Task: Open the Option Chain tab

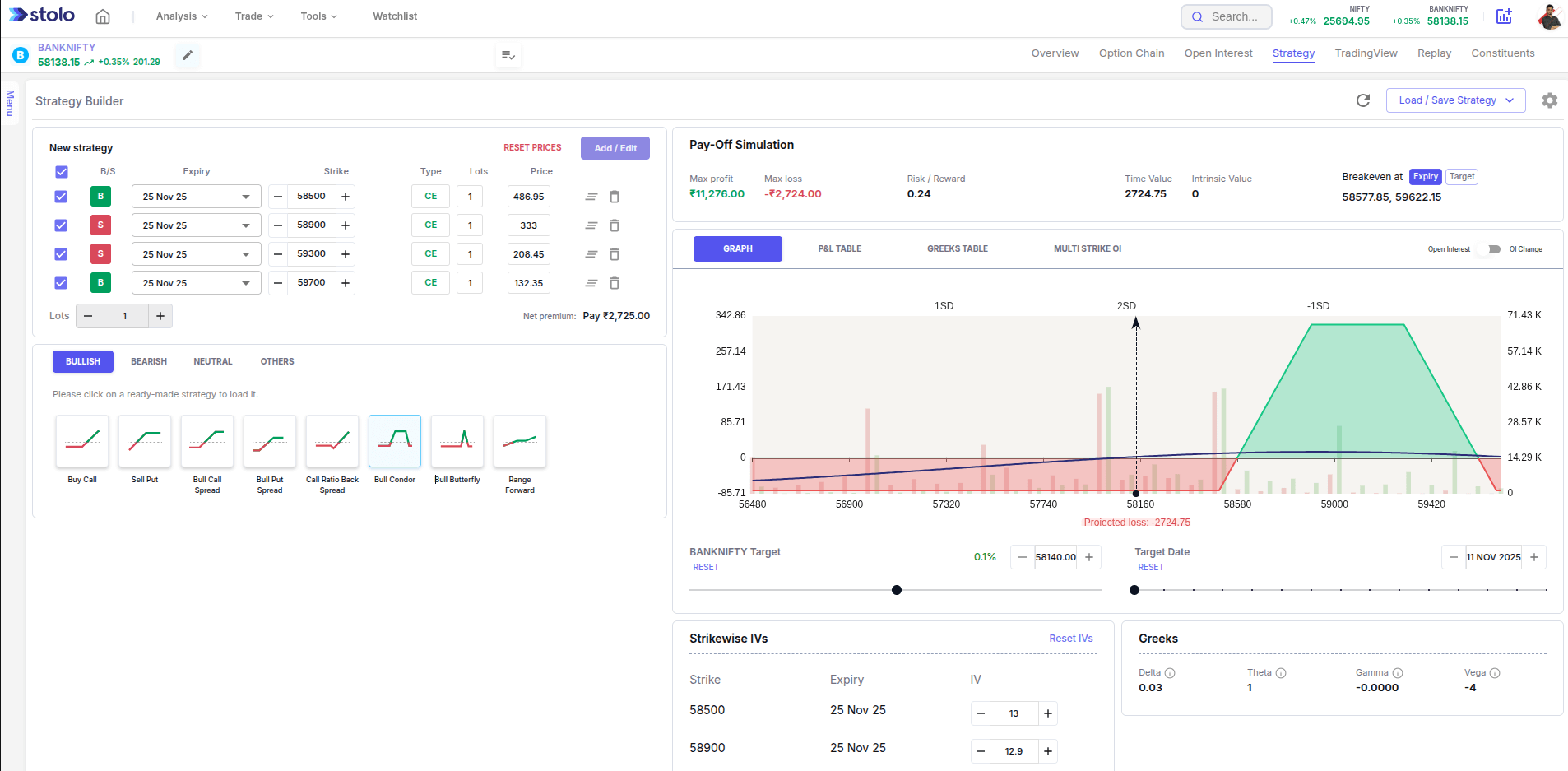Action: [1131, 53]
